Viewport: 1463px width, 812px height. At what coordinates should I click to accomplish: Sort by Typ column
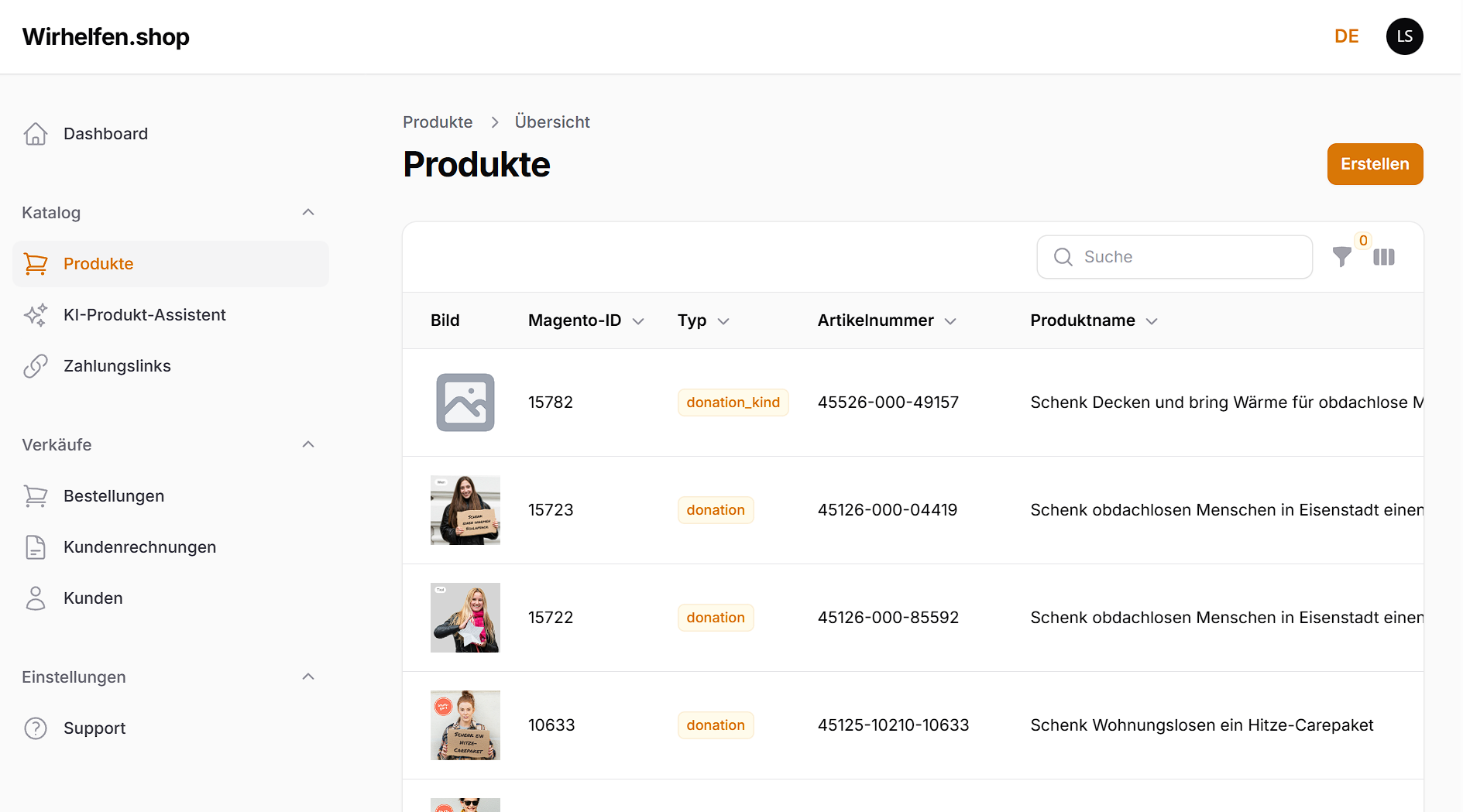703,320
